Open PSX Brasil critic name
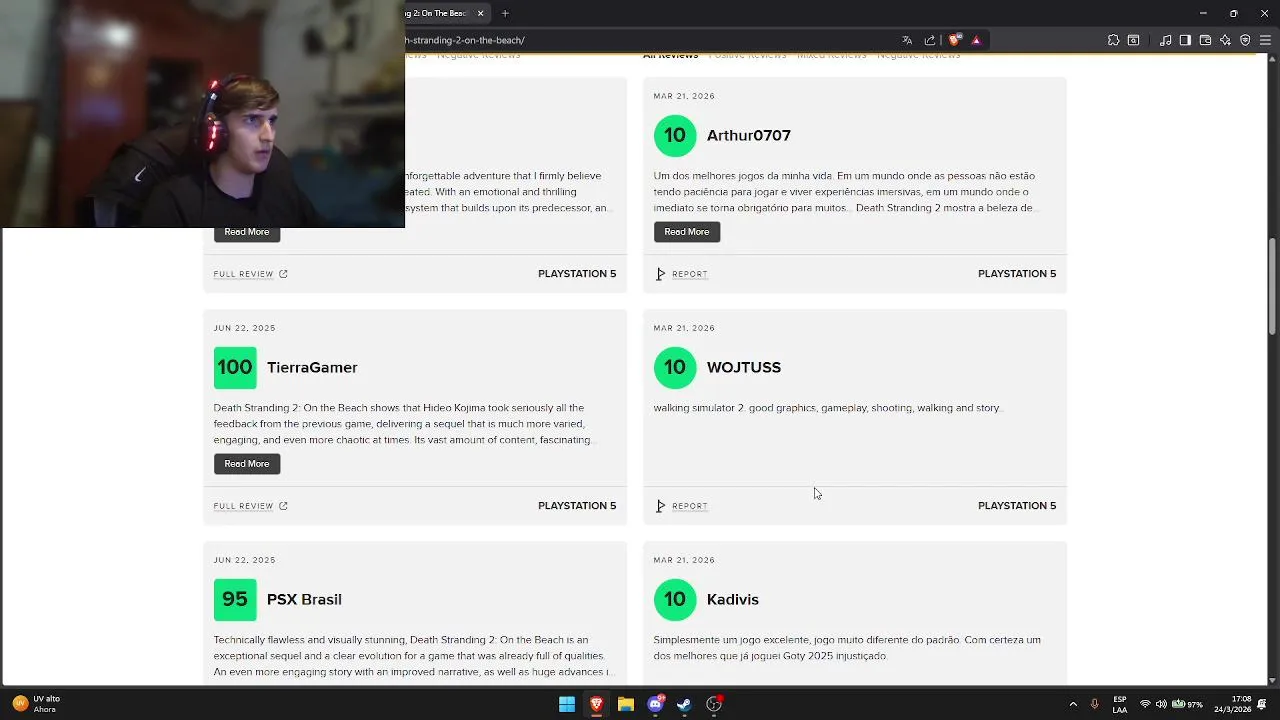Viewport: 1280px width, 720px height. point(304,599)
